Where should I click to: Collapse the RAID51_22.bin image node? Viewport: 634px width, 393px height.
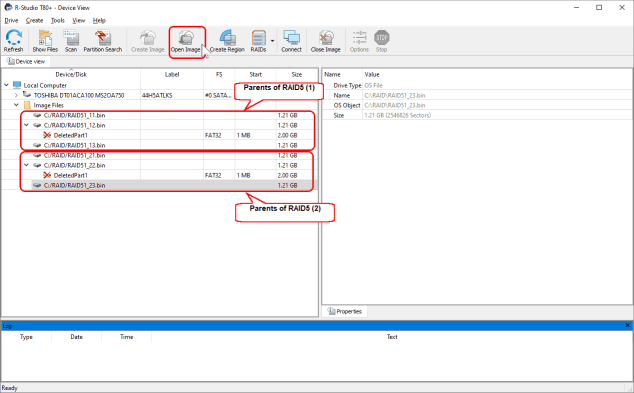pos(26,165)
